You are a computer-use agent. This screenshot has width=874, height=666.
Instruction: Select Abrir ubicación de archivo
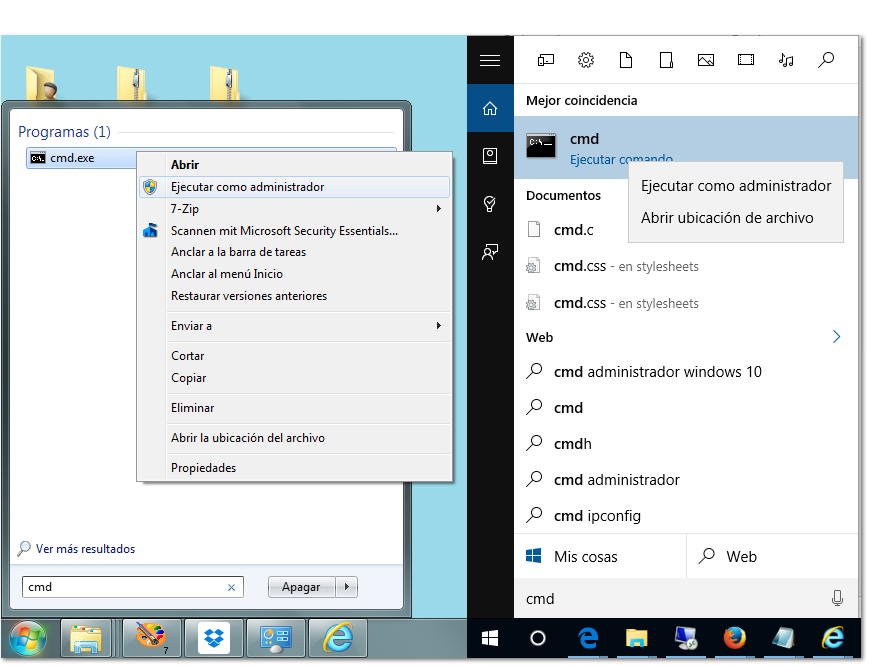pos(727,218)
